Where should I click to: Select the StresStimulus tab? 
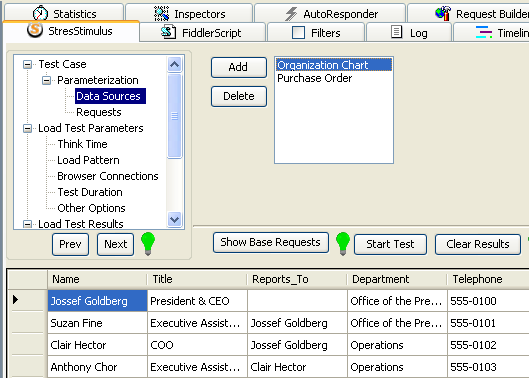(x=71, y=31)
